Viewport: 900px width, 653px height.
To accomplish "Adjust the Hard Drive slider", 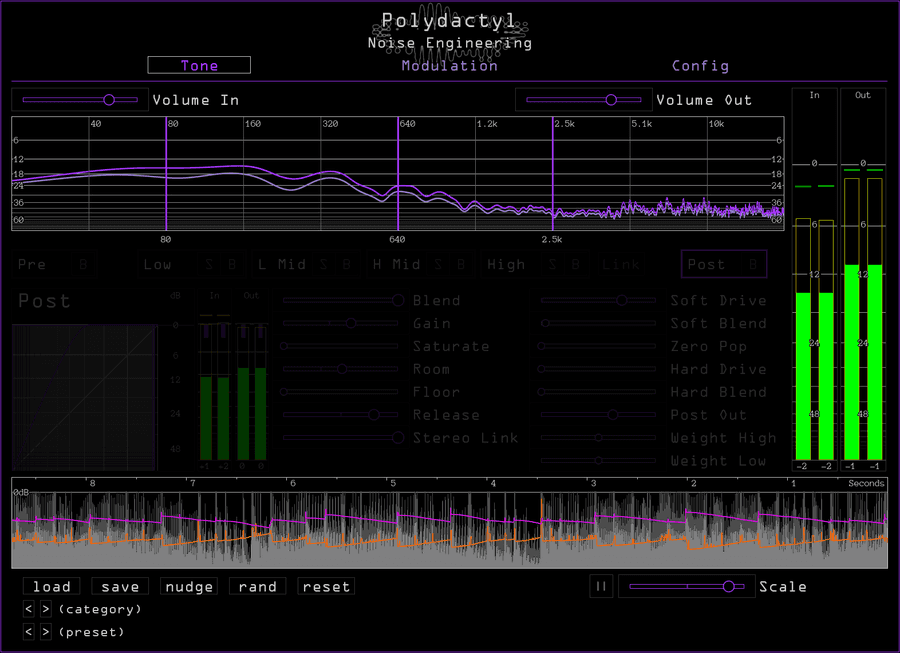I will [598, 369].
